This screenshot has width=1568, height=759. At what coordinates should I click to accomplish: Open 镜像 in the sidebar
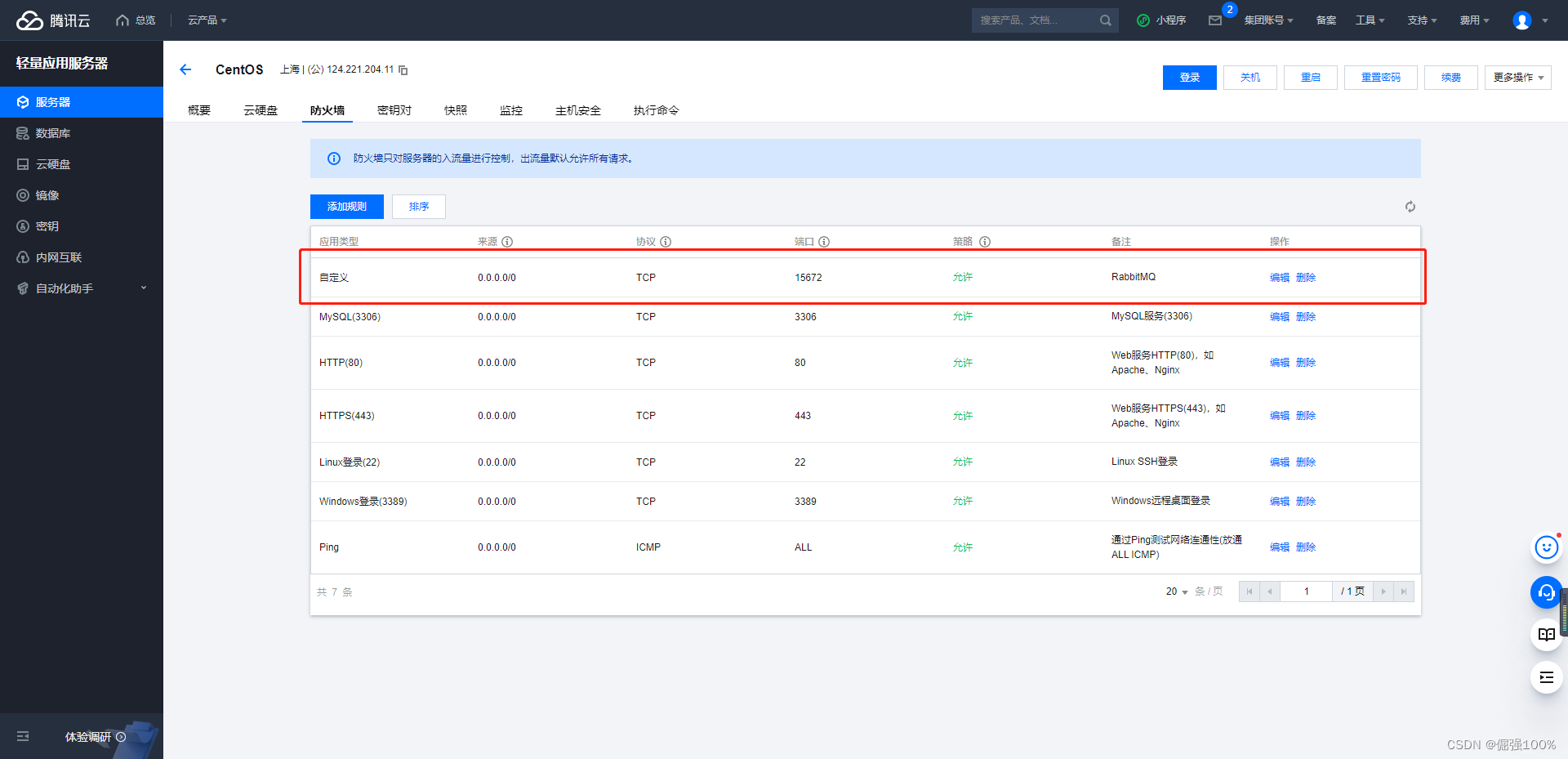pos(82,195)
